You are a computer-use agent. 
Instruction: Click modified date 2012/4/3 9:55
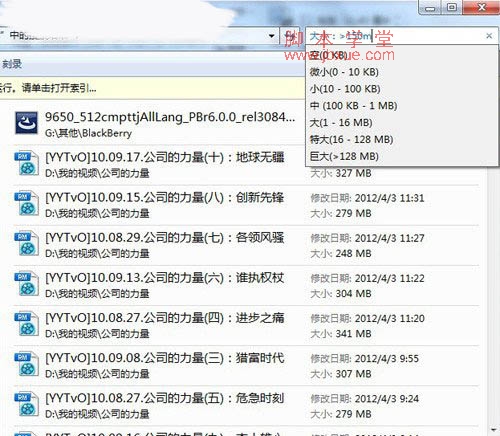coord(387,359)
